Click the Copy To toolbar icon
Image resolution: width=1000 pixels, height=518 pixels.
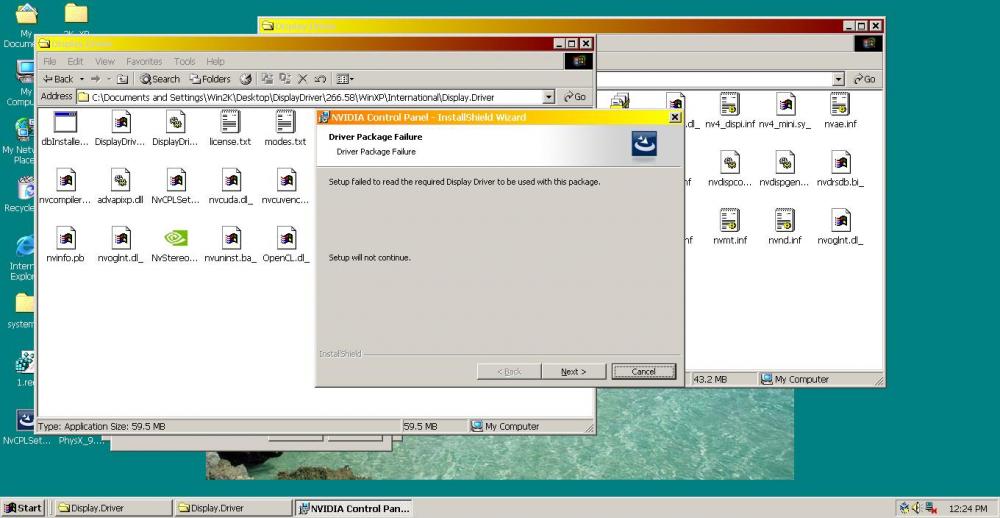pos(285,79)
